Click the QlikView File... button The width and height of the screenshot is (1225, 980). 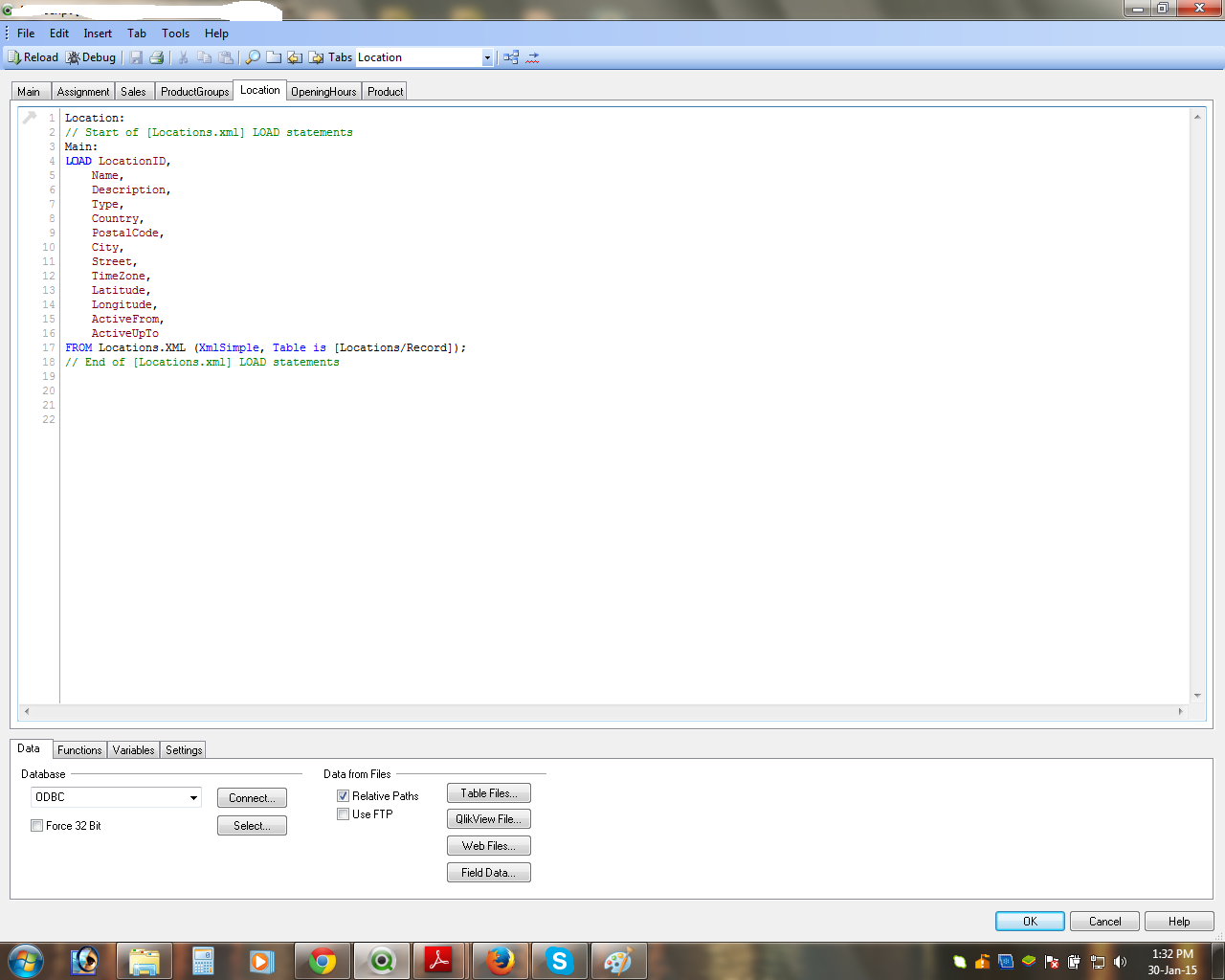pyautogui.click(x=489, y=819)
